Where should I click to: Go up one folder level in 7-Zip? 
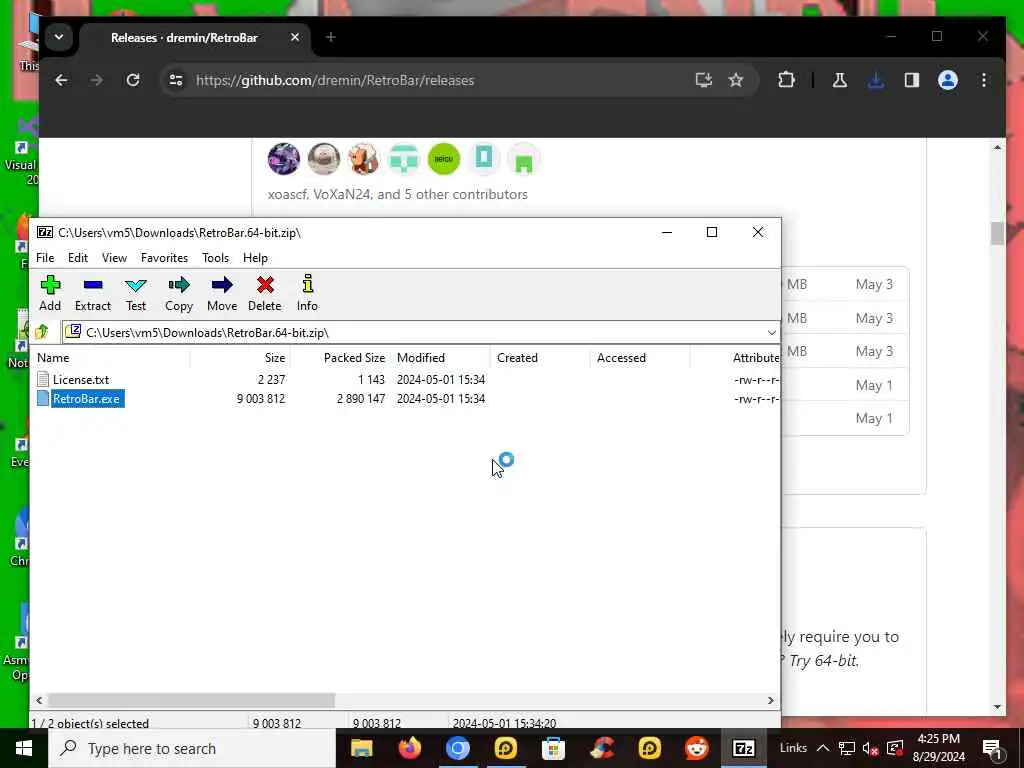pyautogui.click(x=42, y=332)
